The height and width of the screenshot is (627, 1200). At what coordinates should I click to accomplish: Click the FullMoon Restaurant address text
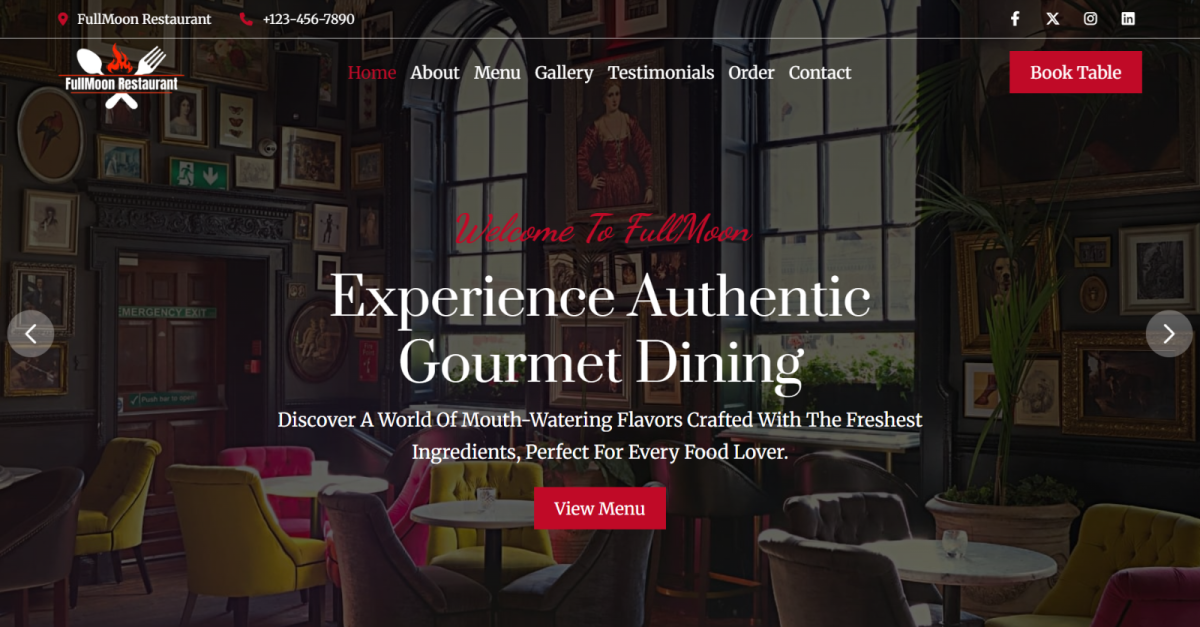tap(144, 19)
